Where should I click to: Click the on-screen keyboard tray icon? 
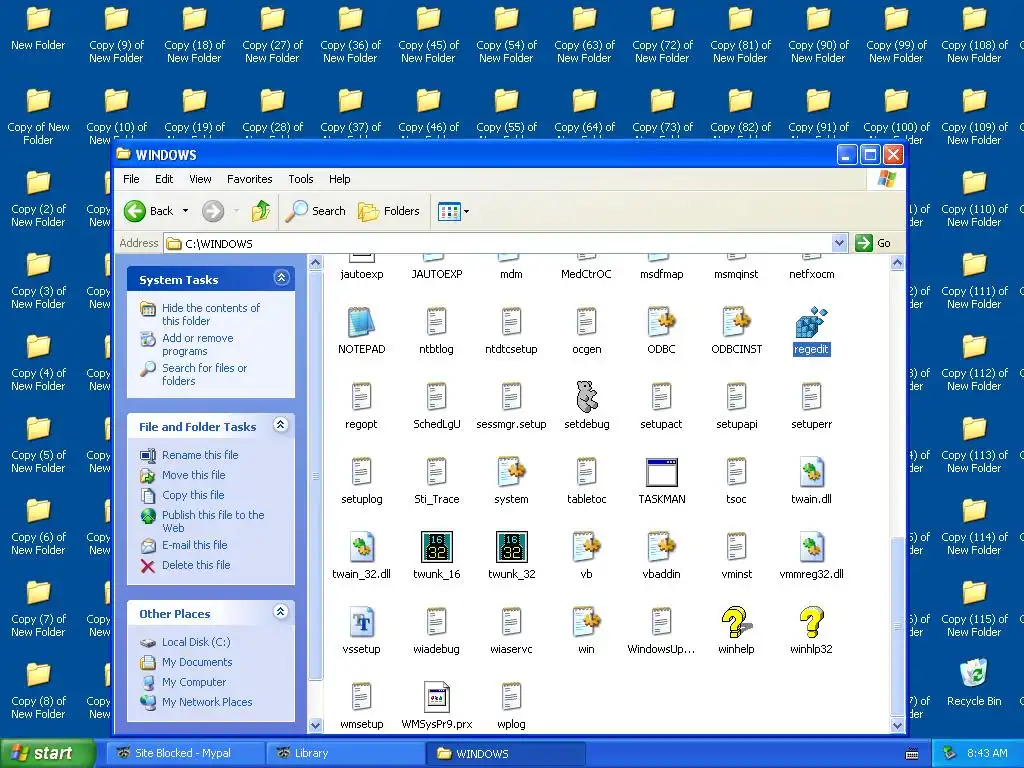(912, 754)
